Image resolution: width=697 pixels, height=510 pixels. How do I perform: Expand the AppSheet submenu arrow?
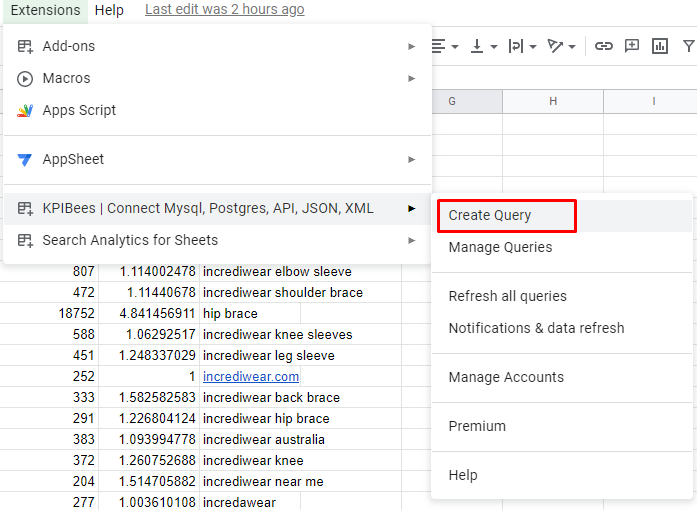[x=412, y=159]
